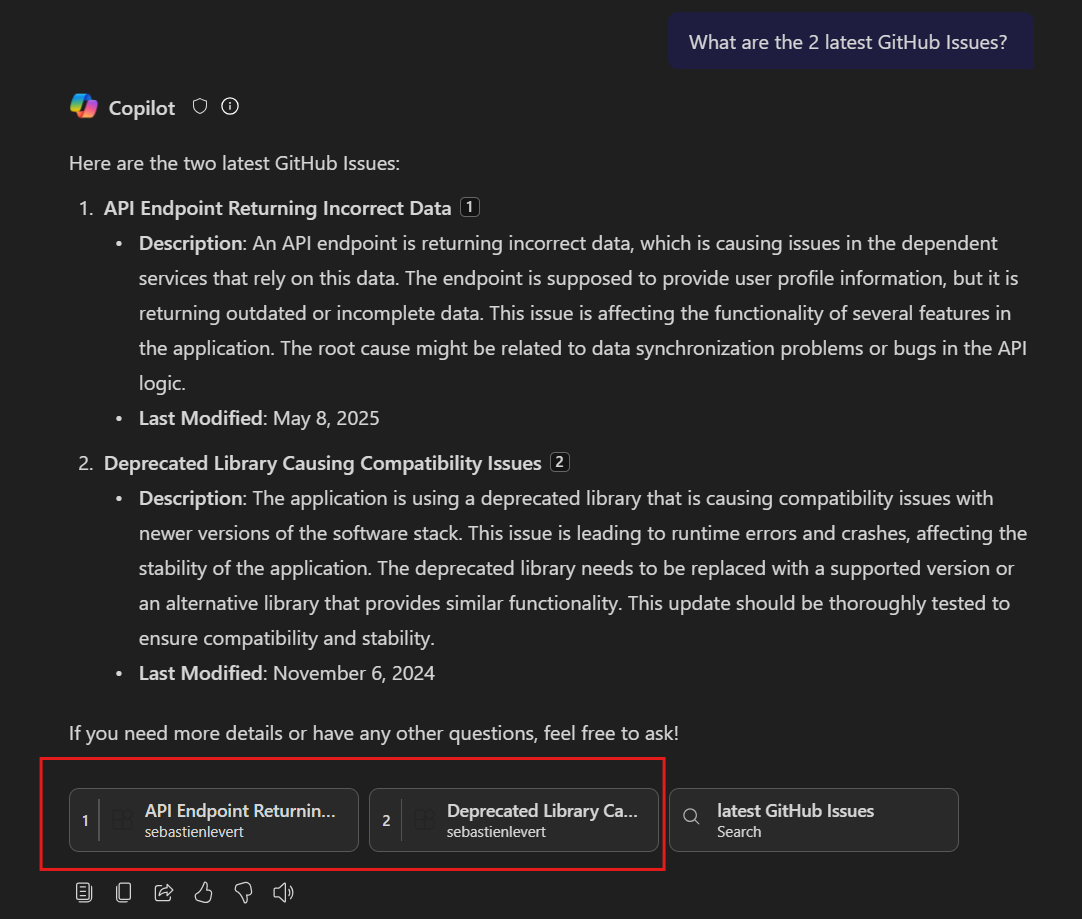
Task: Click the copy response icon below the answer
Action: point(123,892)
